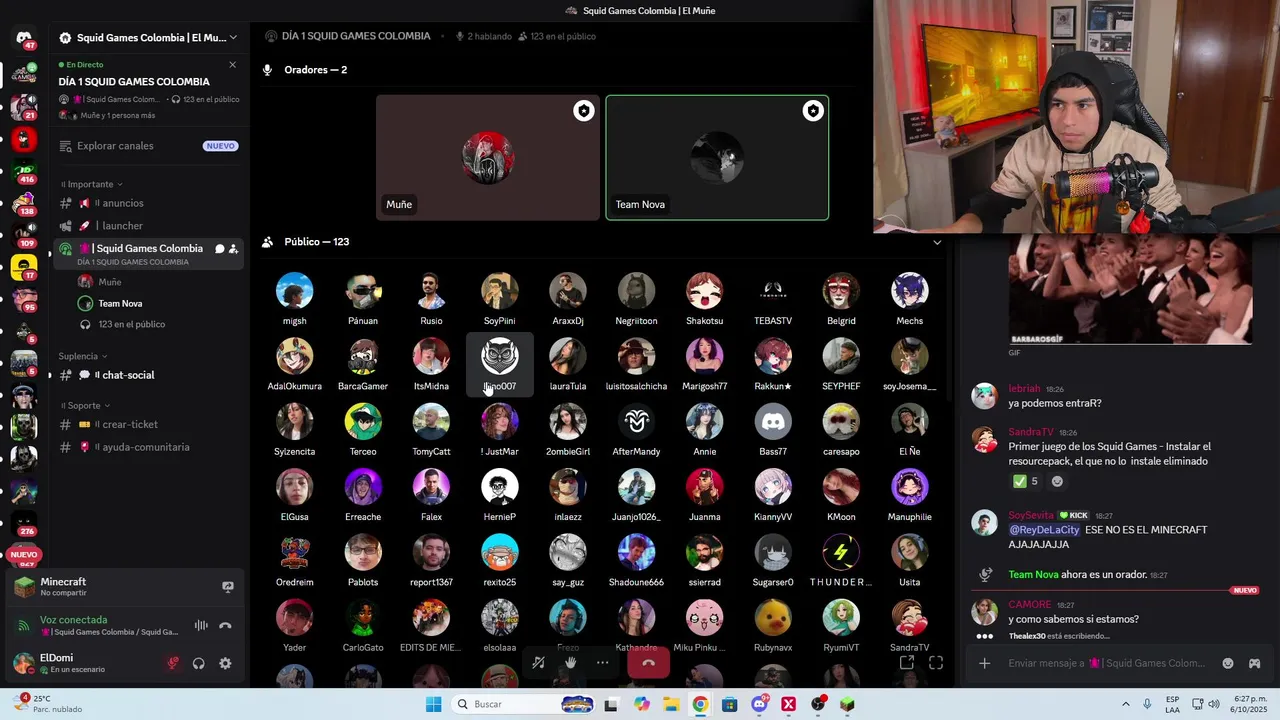Open Shakotsu audience avatar
This screenshot has height=720, width=1280.
tap(704, 291)
